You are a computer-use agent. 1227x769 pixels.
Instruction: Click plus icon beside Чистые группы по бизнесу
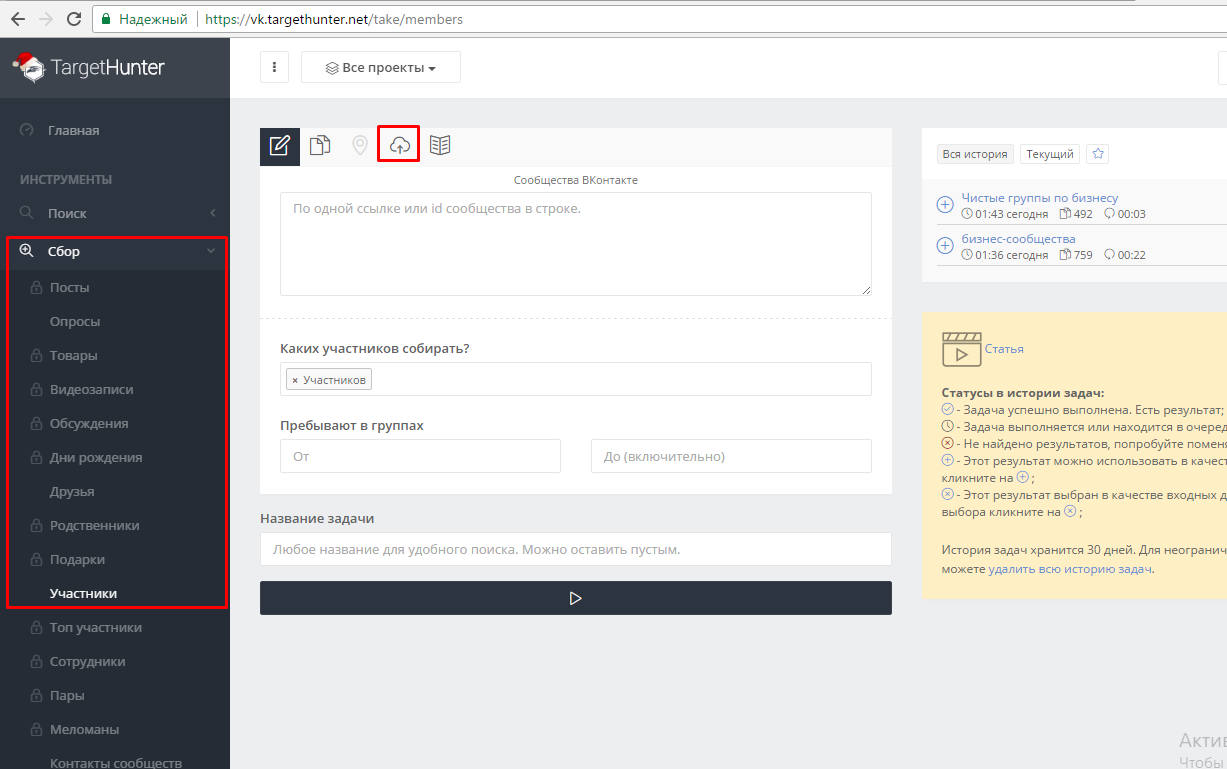pos(945,205)
